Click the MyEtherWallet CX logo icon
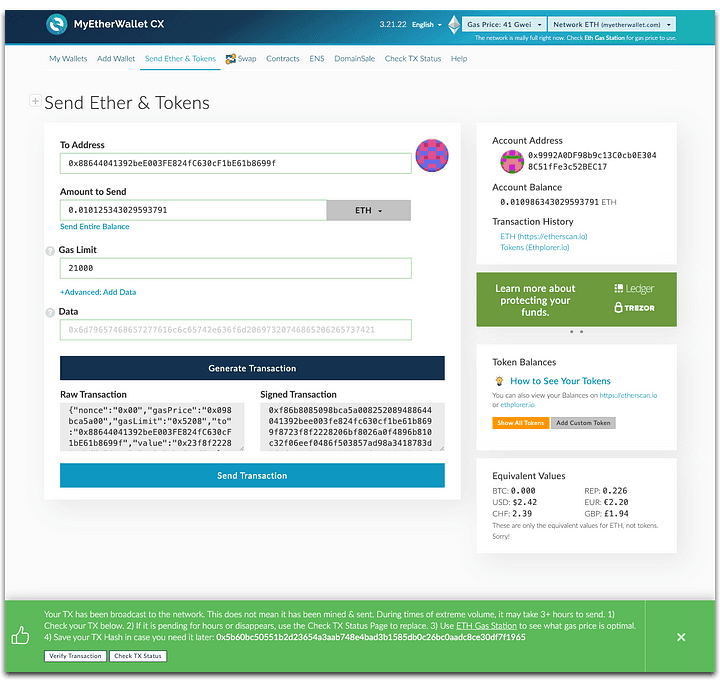720x682 pixels. 57,24
